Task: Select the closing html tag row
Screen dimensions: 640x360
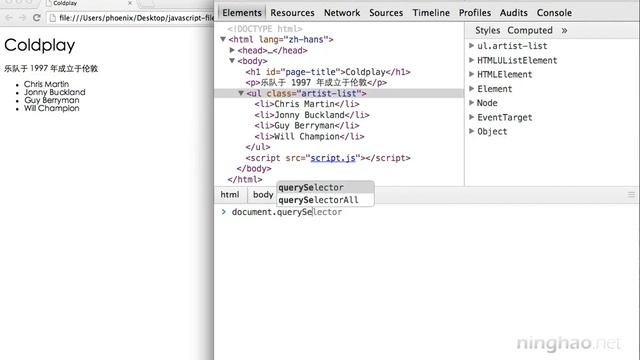Action: [x=245, y=179]
